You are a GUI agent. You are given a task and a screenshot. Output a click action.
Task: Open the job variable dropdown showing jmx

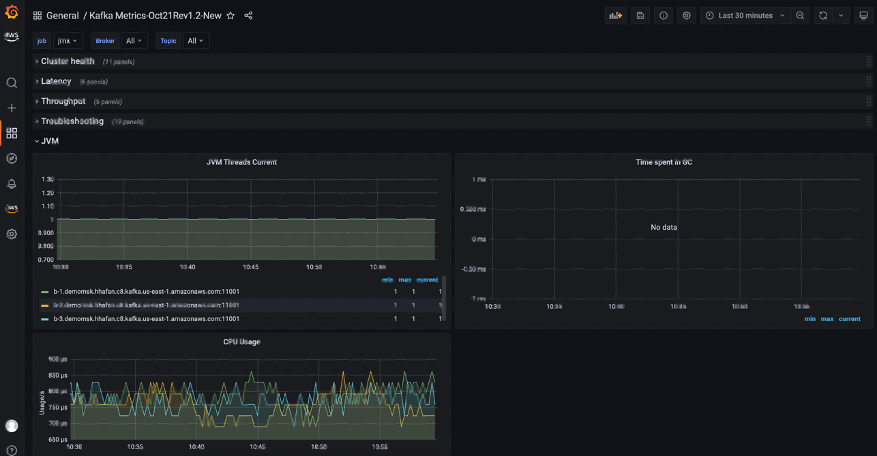[68, 41]
